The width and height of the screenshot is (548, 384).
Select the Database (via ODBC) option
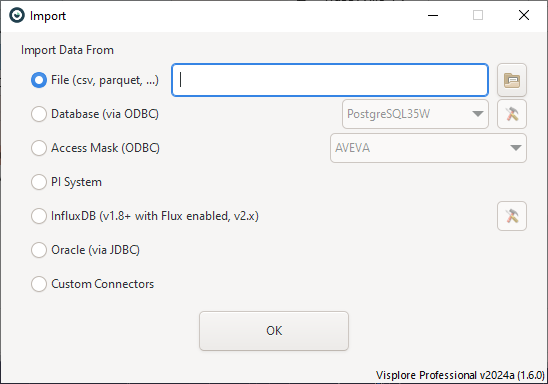coord(39,114)
